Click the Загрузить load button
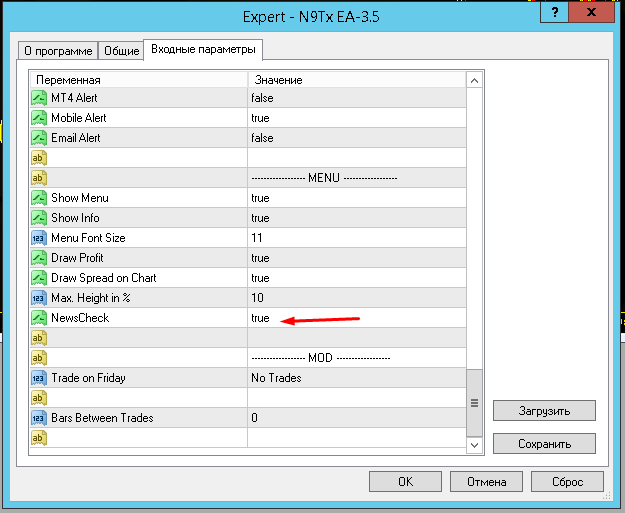This screenshot has width=625, height=513. 544,411
